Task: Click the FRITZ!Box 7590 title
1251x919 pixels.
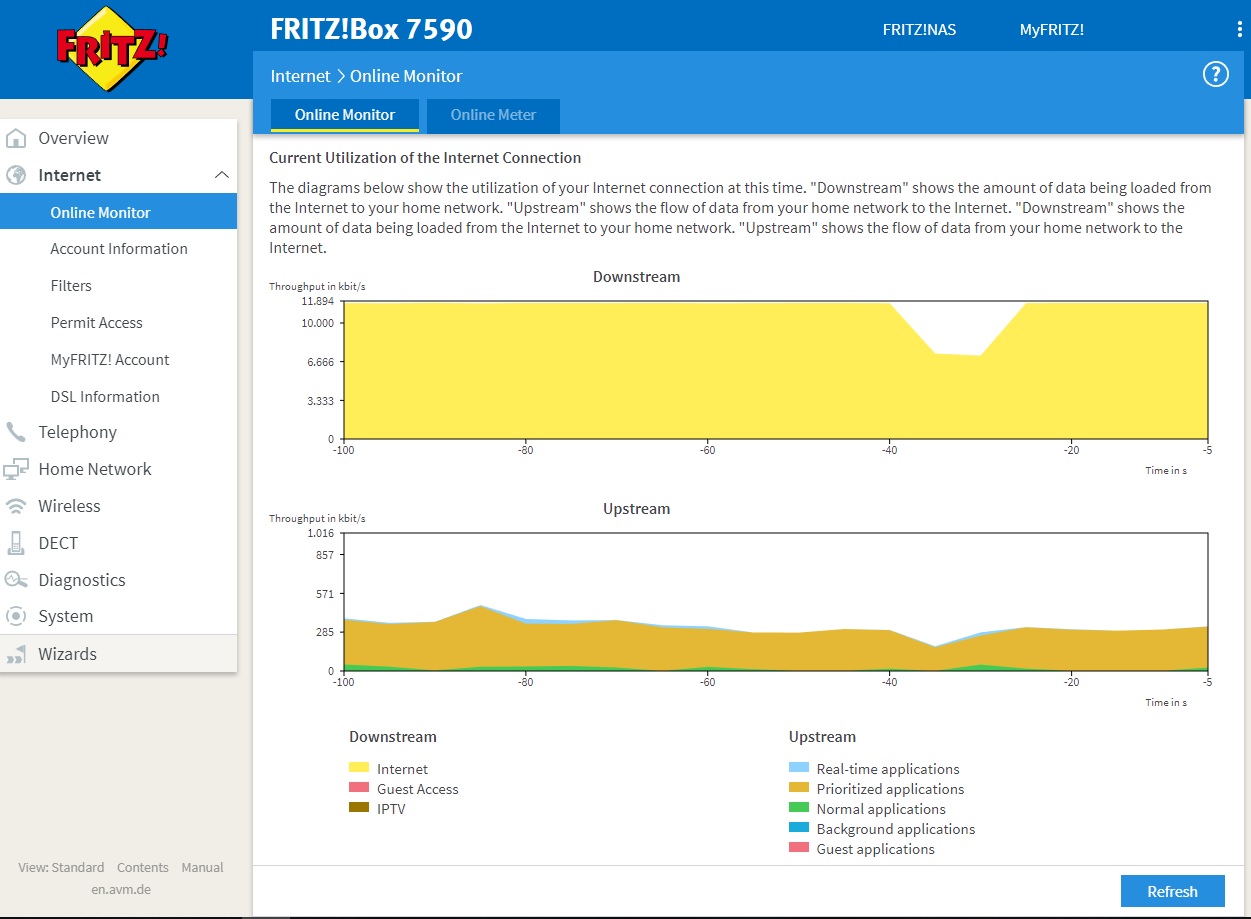Action: pos(371,29)
